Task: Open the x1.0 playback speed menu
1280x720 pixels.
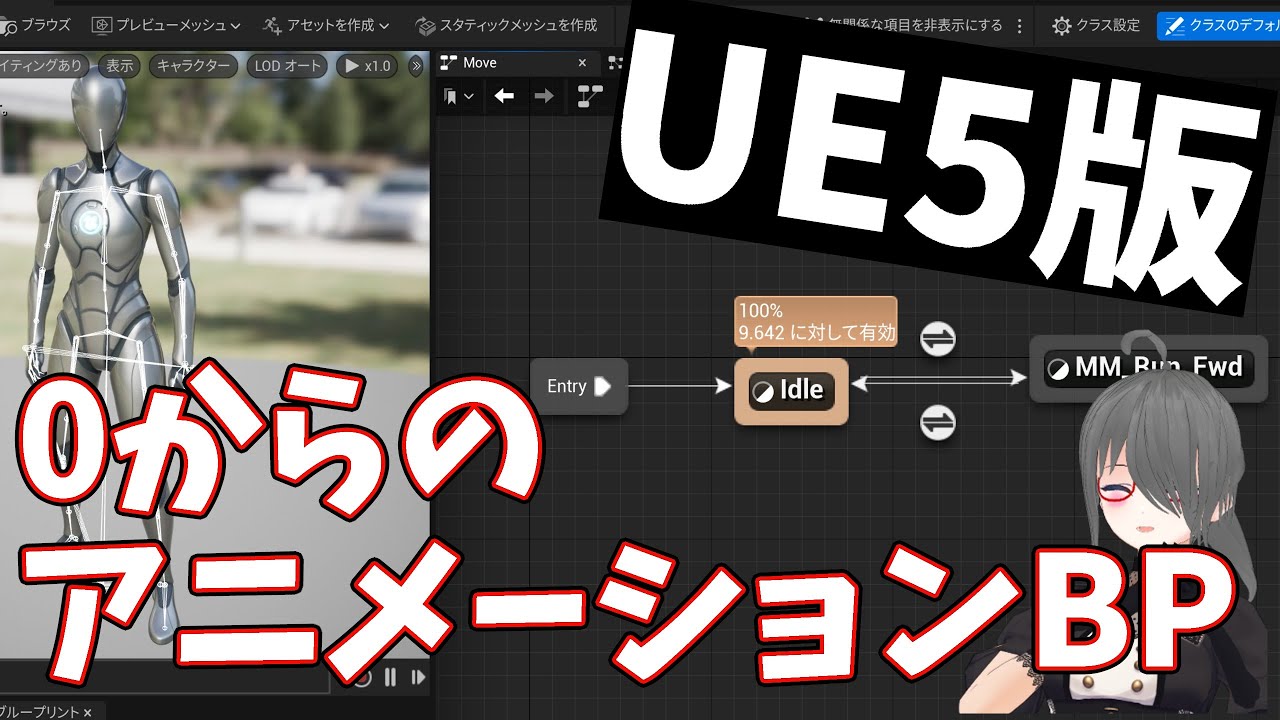Action: click(x=368, y=66)
